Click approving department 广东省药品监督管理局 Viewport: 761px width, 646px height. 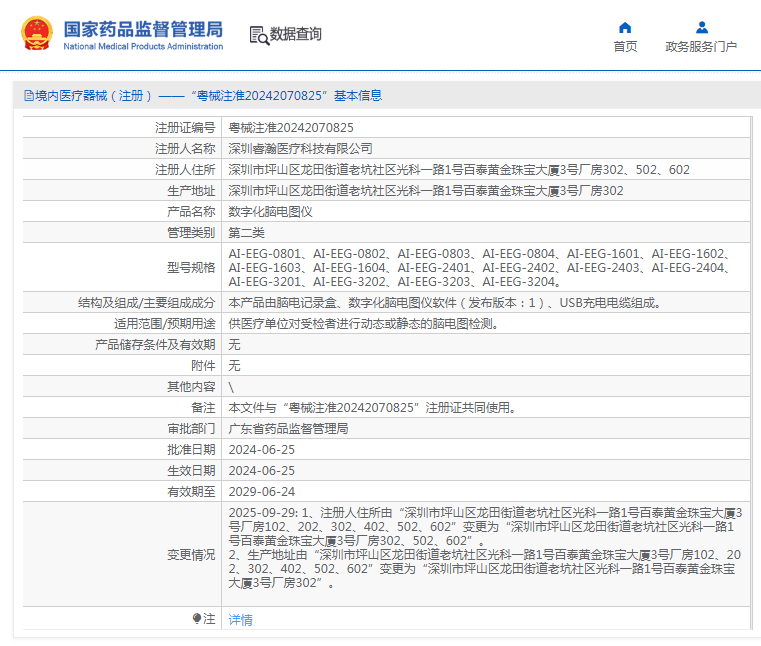tap(288, 429)
